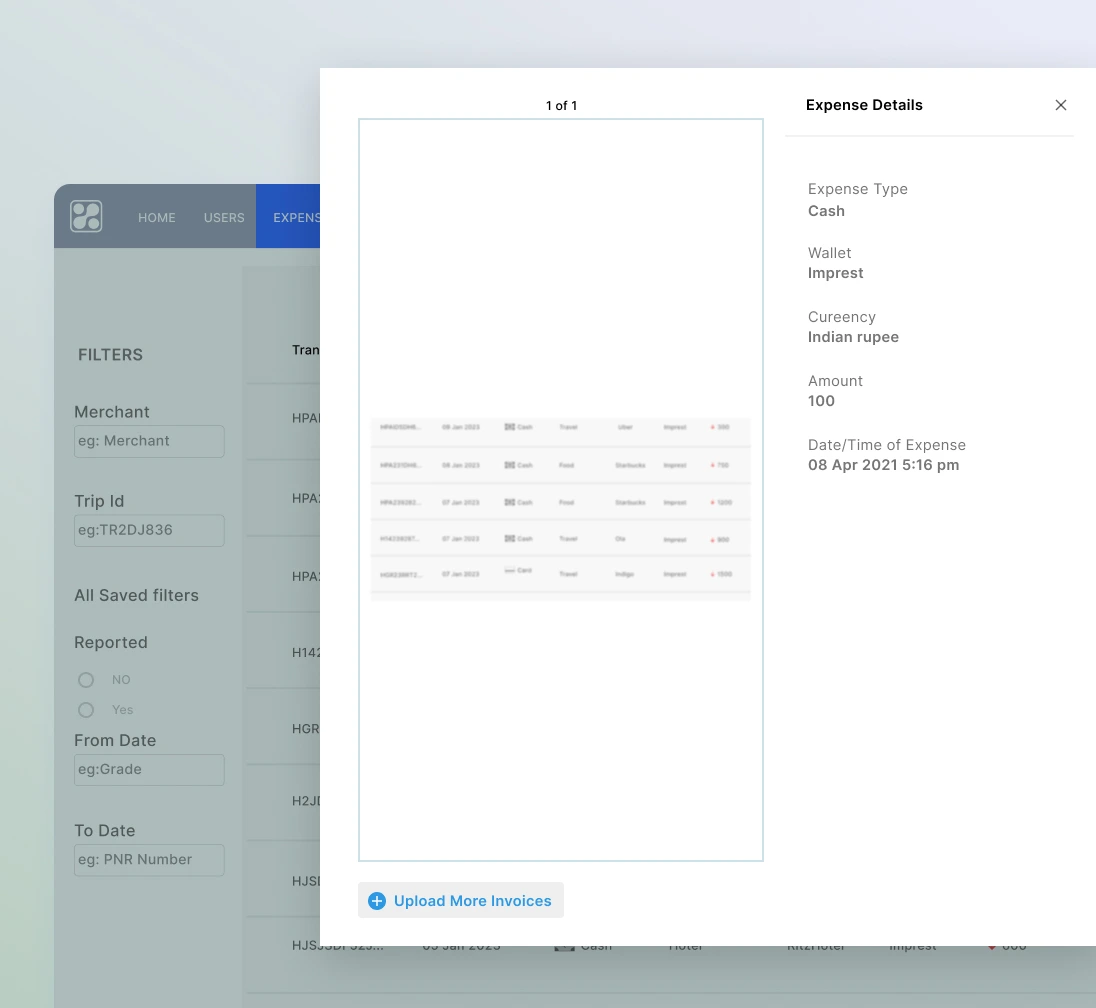Screen dimensions: 1096x1008
Task: Focus the Merchant filter field
Action: [149, 441]
